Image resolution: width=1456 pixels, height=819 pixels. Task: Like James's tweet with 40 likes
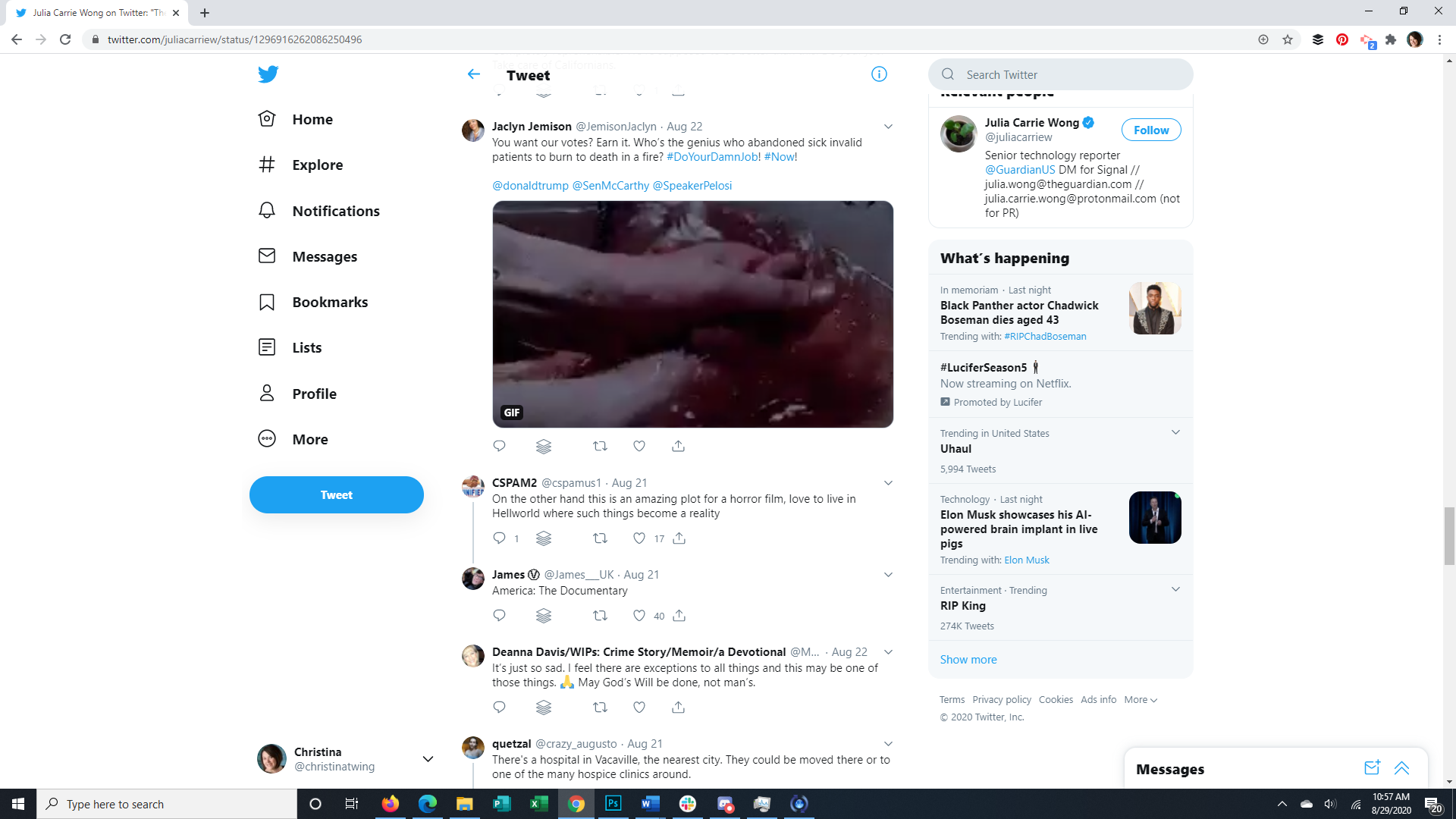[639, 616]
